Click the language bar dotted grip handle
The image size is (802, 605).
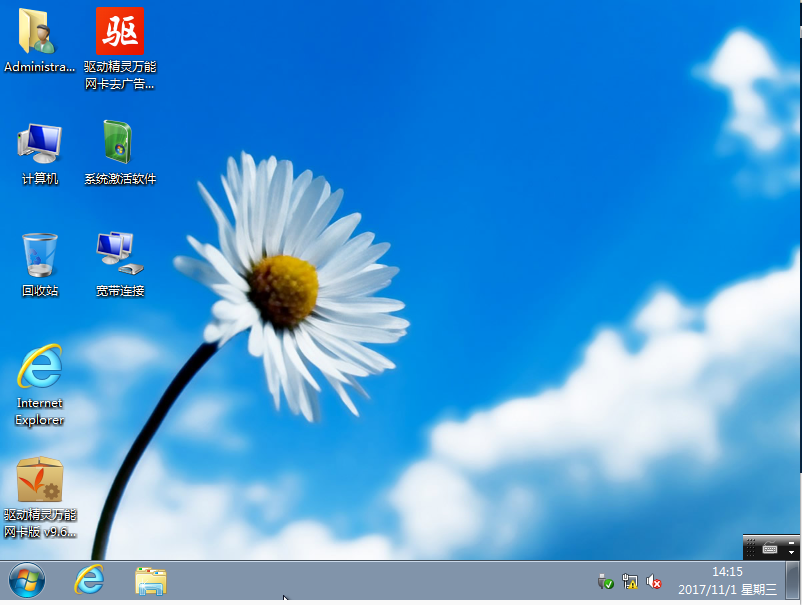[x=750, y=548]
